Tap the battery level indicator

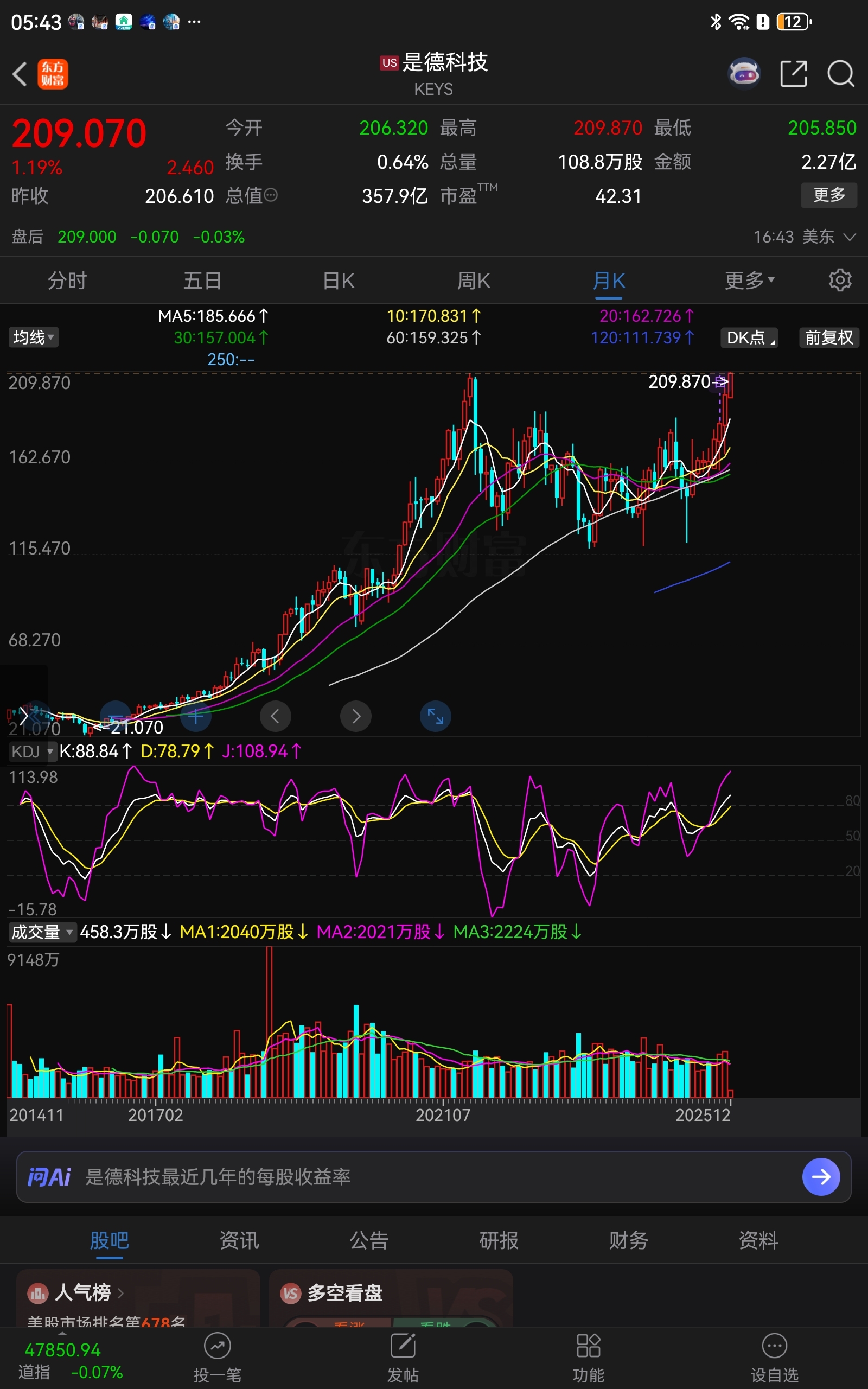tap(794, 22)
